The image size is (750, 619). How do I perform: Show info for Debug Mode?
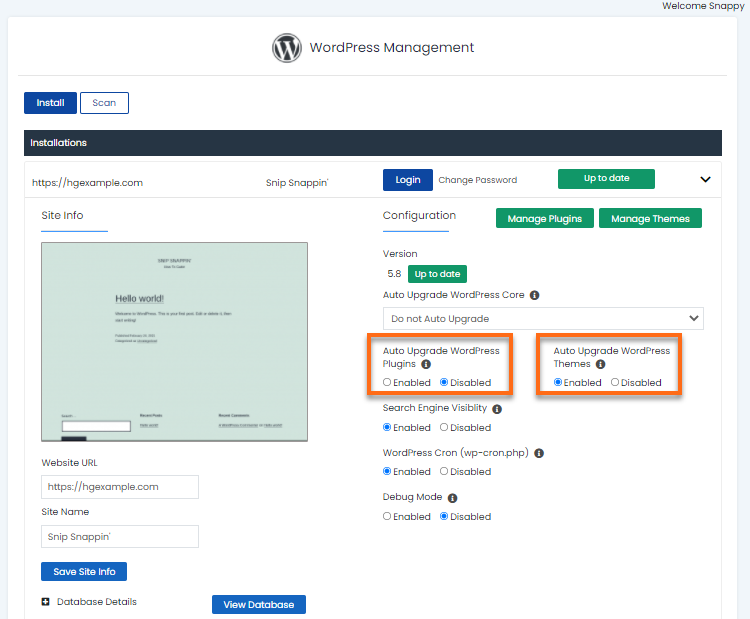tap(452, 498)
